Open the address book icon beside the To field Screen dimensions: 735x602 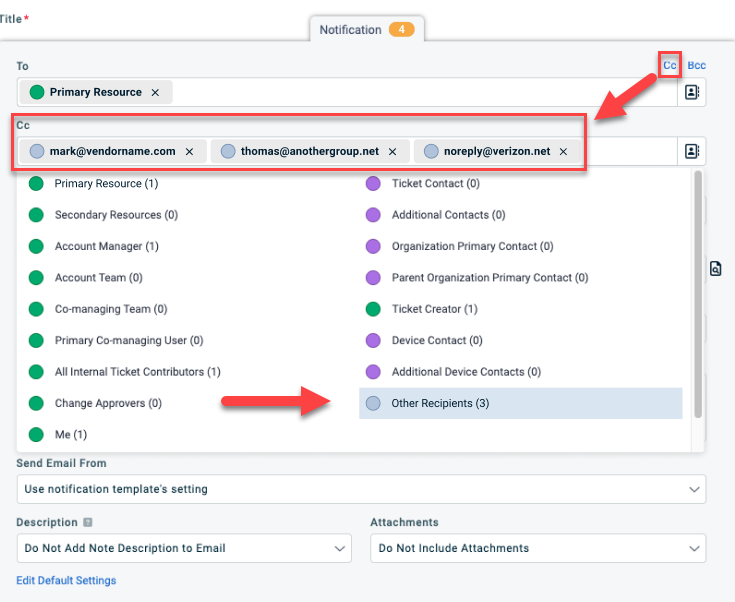691,92
